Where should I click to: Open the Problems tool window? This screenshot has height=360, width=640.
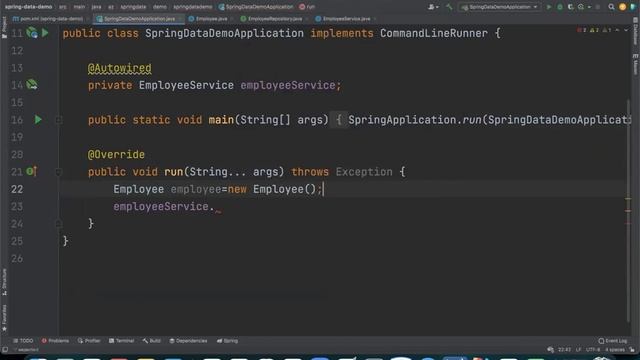[55, 341]
